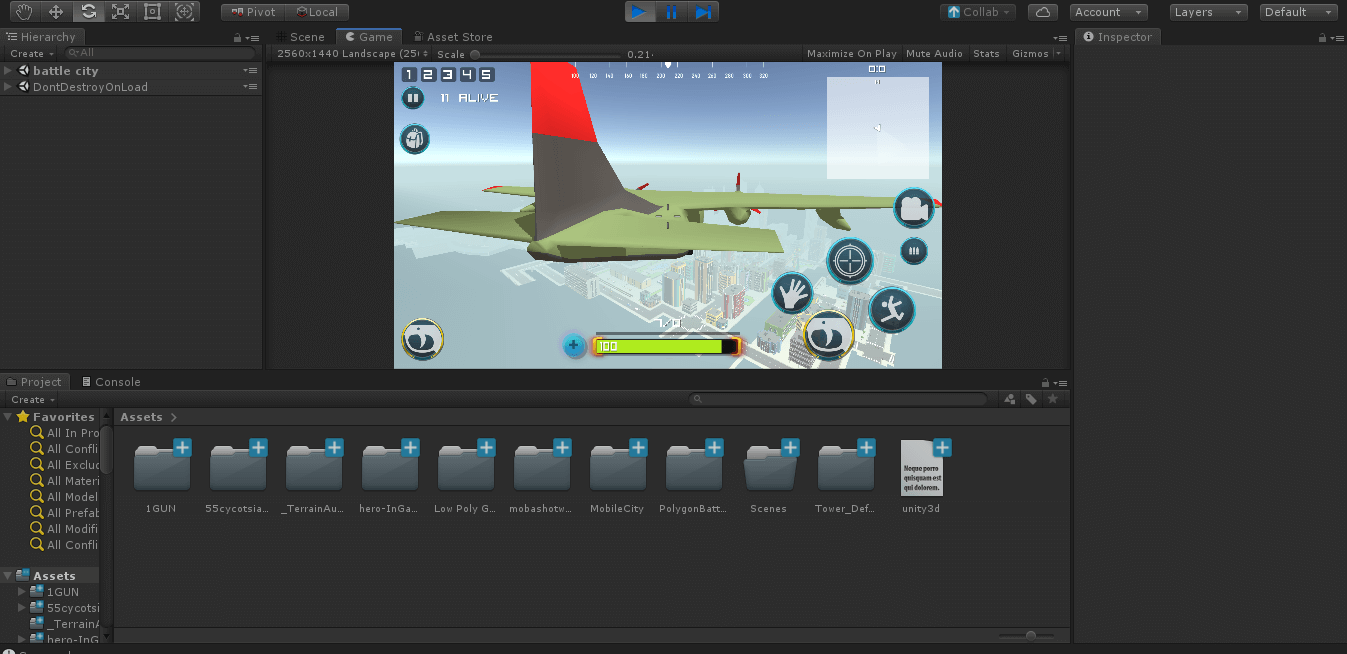Expand the 1GUN folder in tree
Screen dimensions: 1347x654
(22, 592)
